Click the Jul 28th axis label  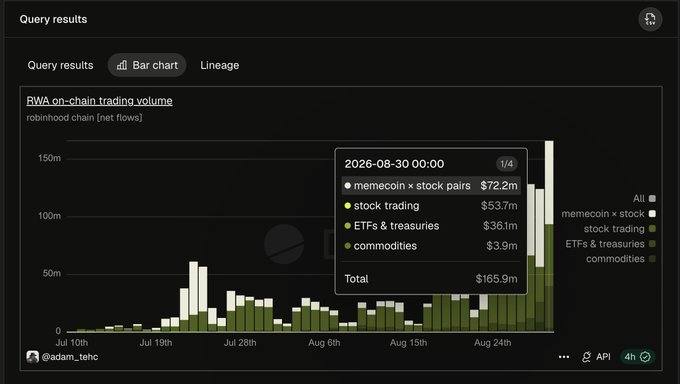(x=240, y=343)
